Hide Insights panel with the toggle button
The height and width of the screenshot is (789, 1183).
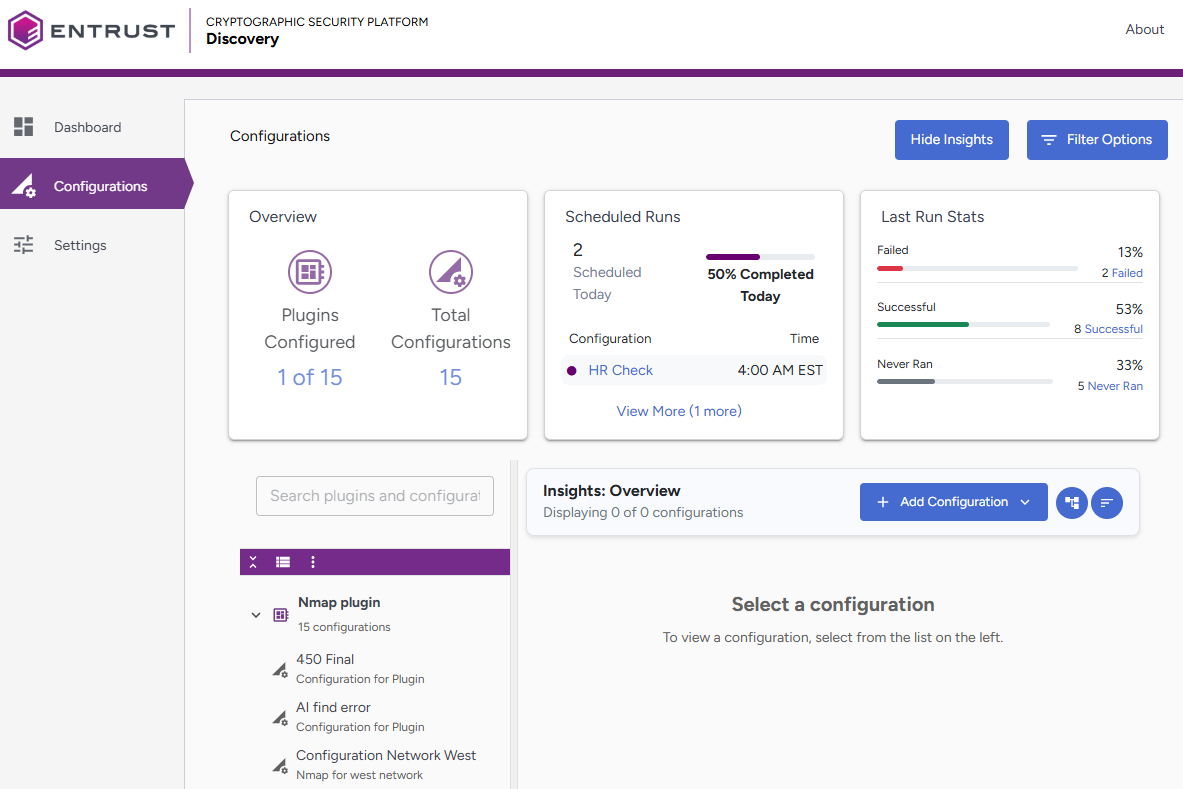[951, 140]
